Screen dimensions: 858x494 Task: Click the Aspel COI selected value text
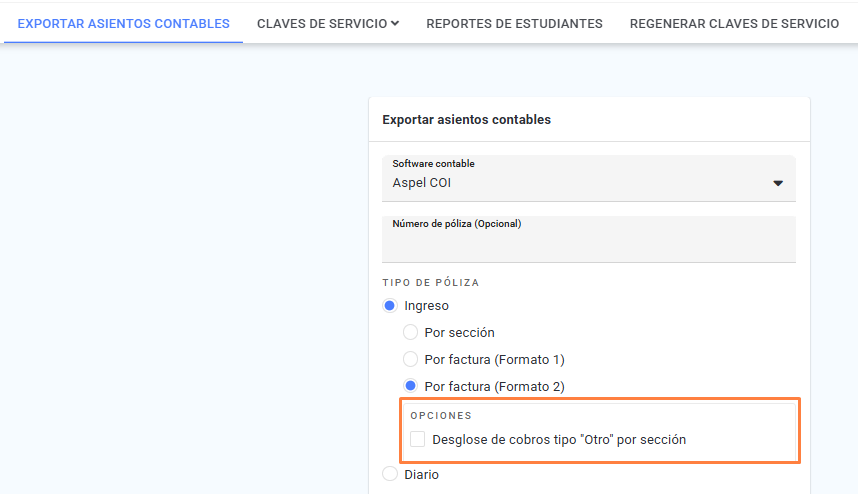[421, 183]
